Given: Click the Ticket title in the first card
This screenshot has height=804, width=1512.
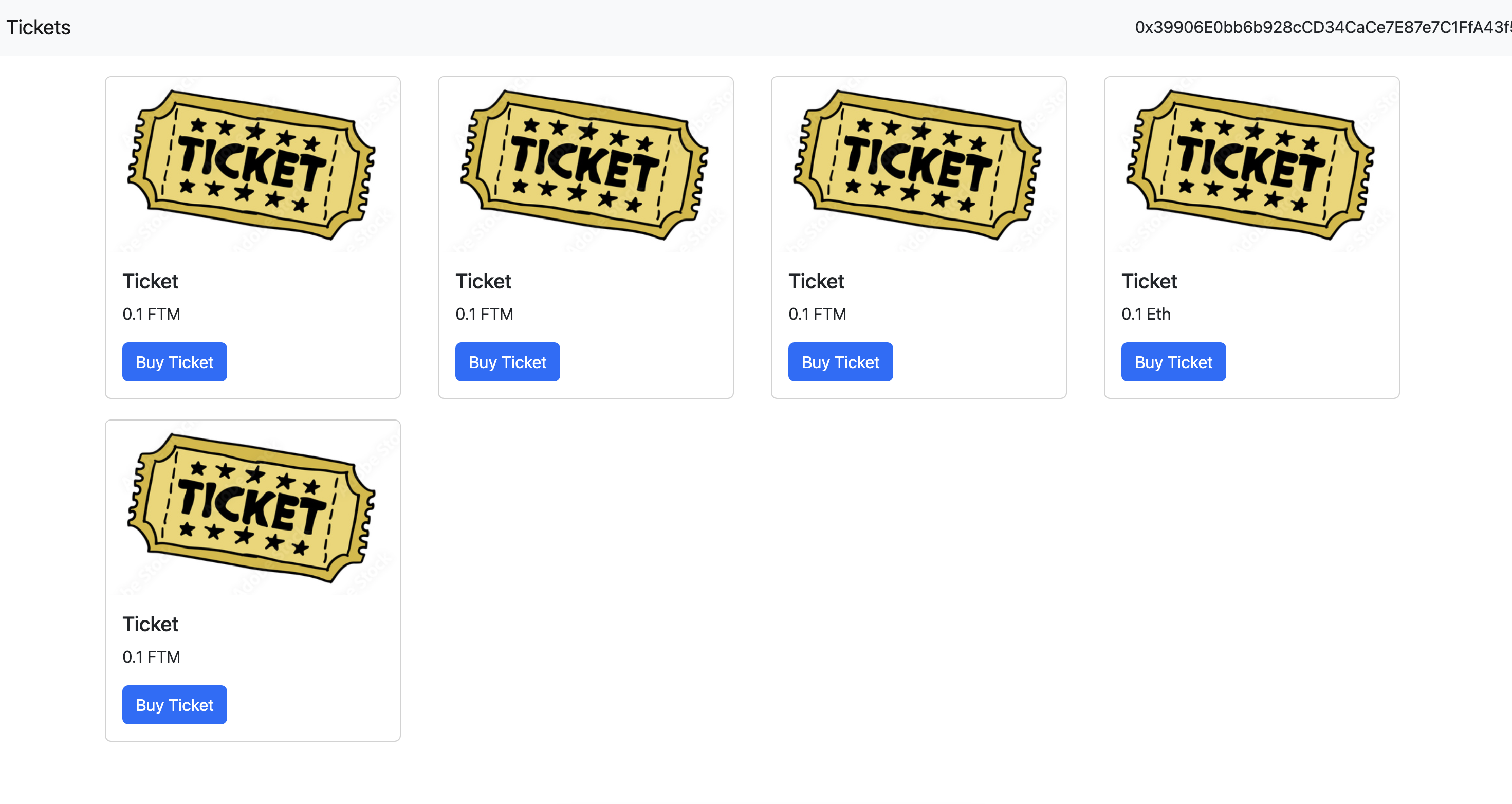Looking at the screenshot, I should [x=150, y=281].
